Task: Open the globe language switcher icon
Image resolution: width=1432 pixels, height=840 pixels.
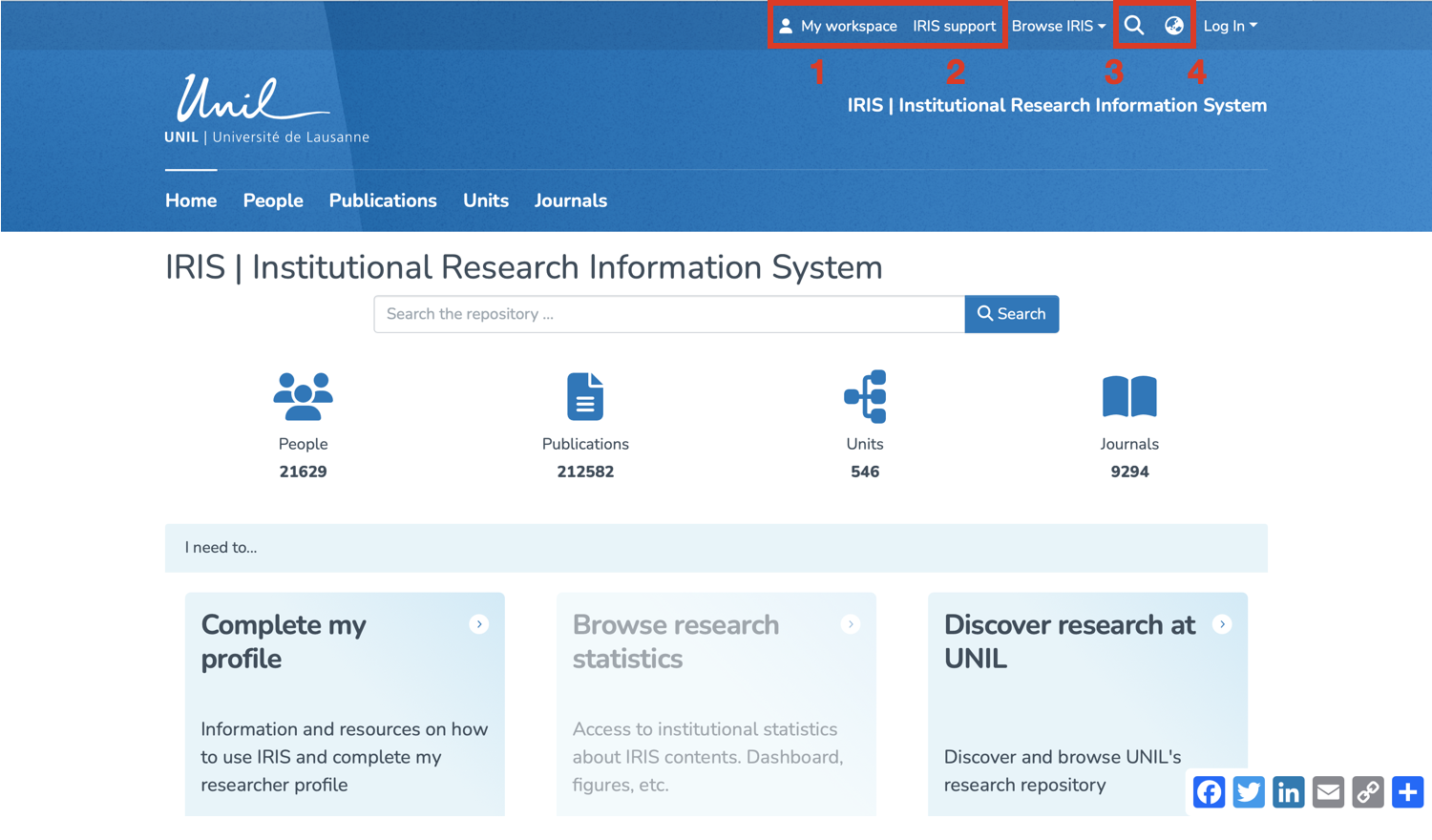Action: point(1174,26)
